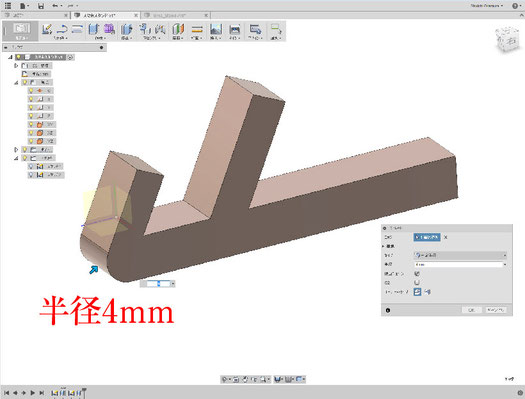The width and height of the screenshot is (525, 399).
Task: Open the Insert image toolbar icon
Action: pos(216,29)
